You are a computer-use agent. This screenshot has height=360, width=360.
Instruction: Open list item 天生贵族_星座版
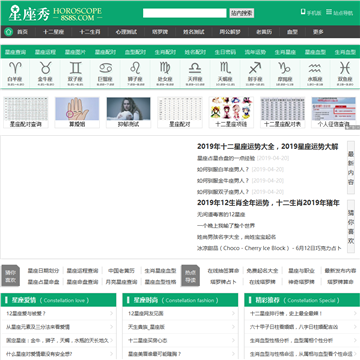146,327
